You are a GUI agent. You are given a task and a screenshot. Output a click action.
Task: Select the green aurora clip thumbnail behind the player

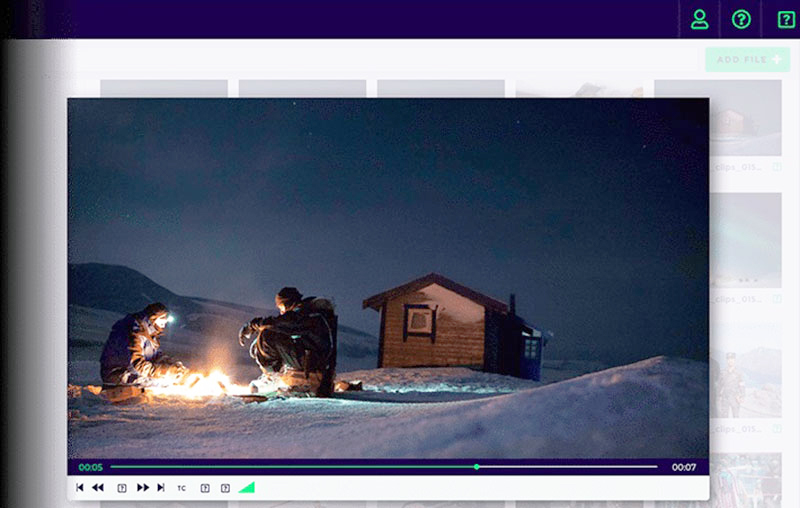[745, 240]
